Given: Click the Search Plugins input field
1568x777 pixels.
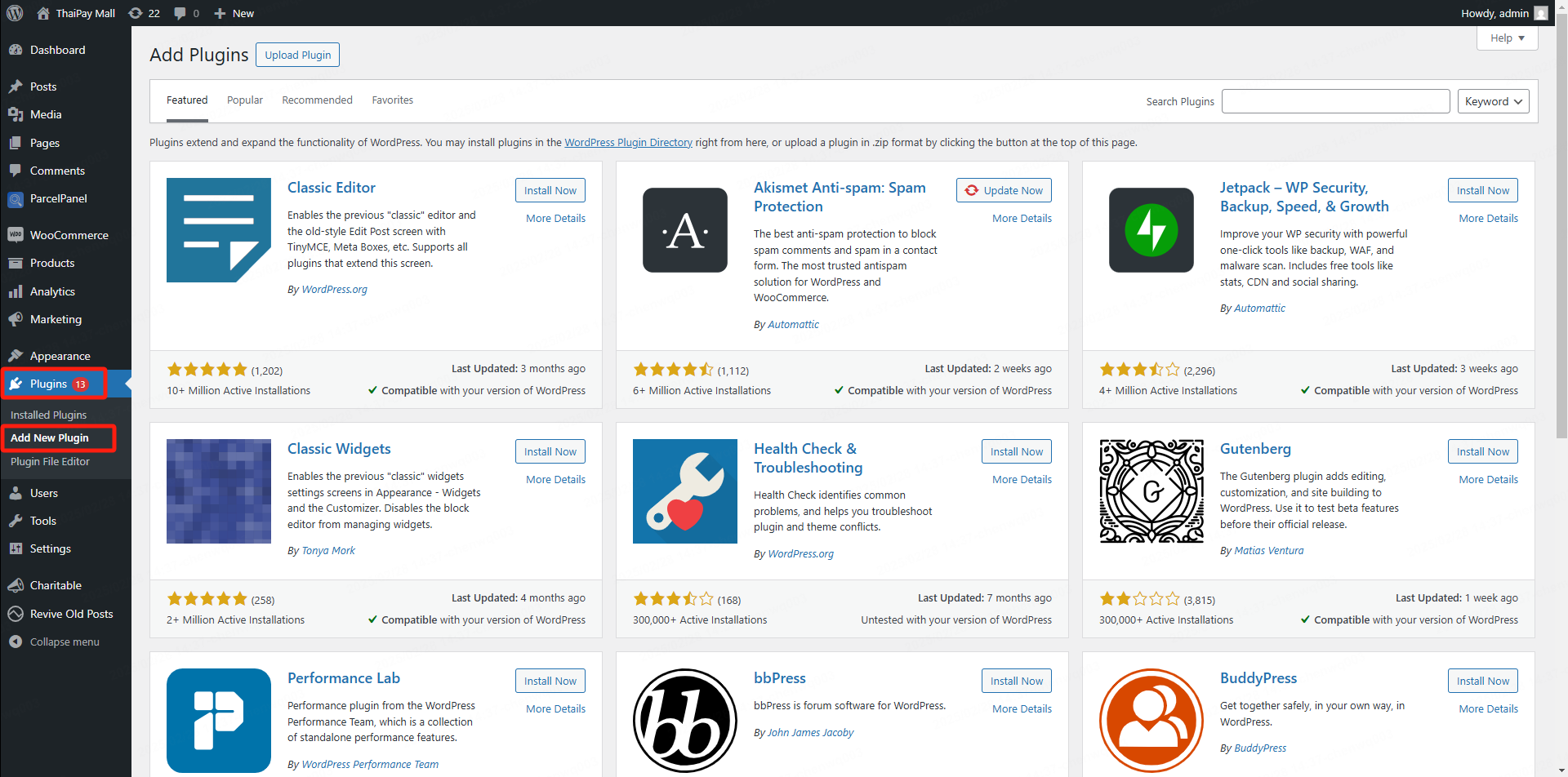Looking at the screenshot, I should pos(1335,101).
